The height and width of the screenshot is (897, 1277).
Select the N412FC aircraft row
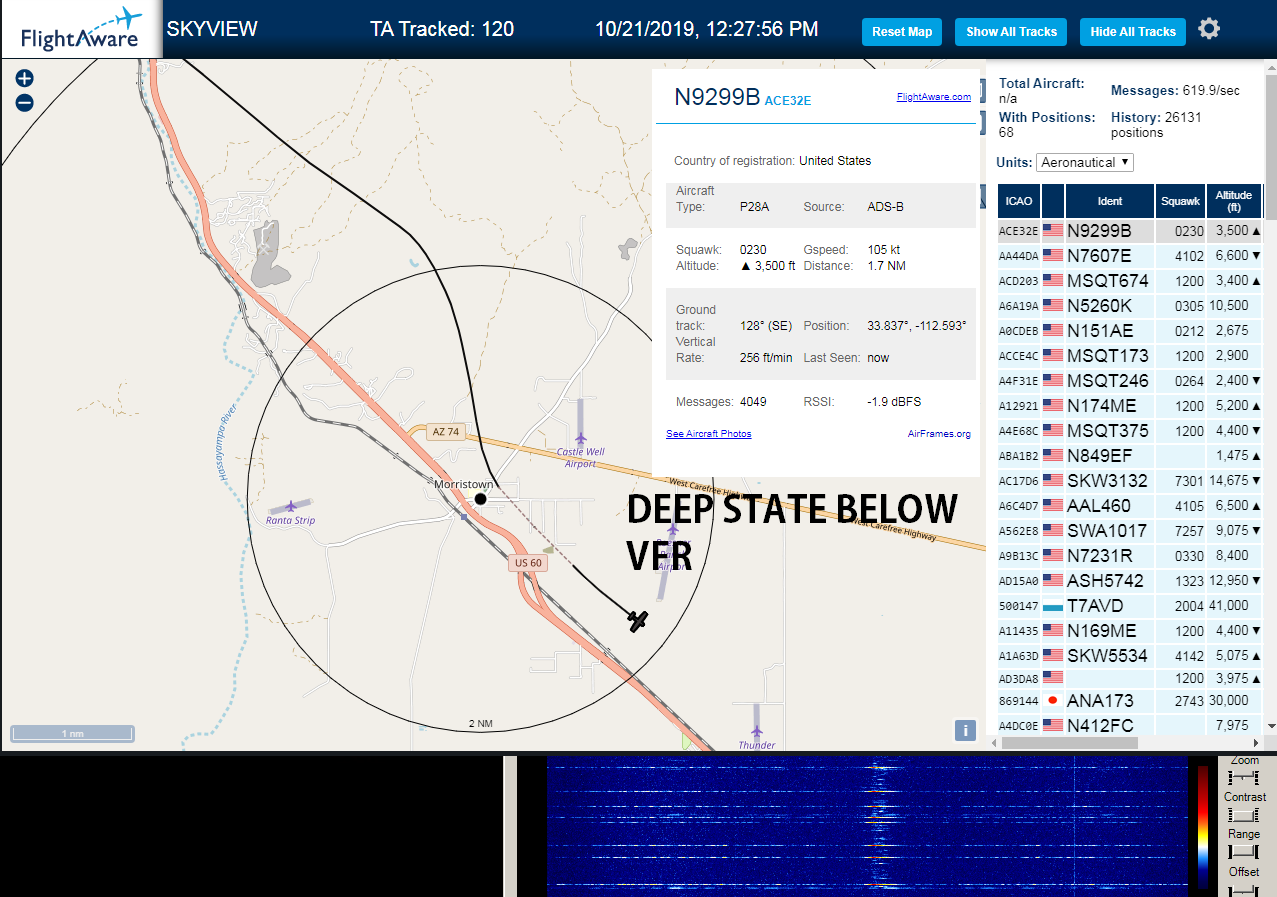point(1130,725)
